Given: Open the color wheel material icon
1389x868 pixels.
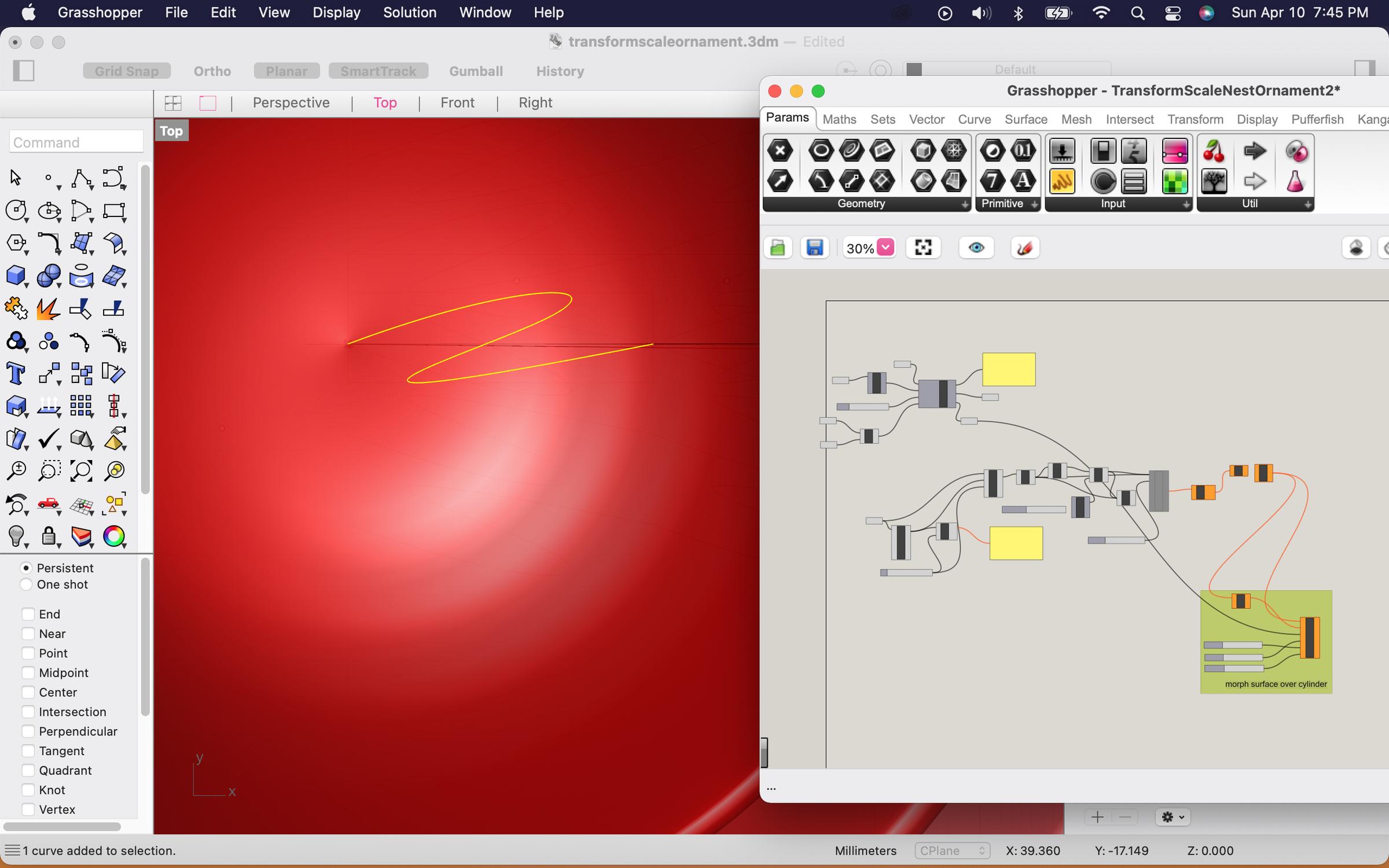Looking at the screenshot, I should point(114,536).
